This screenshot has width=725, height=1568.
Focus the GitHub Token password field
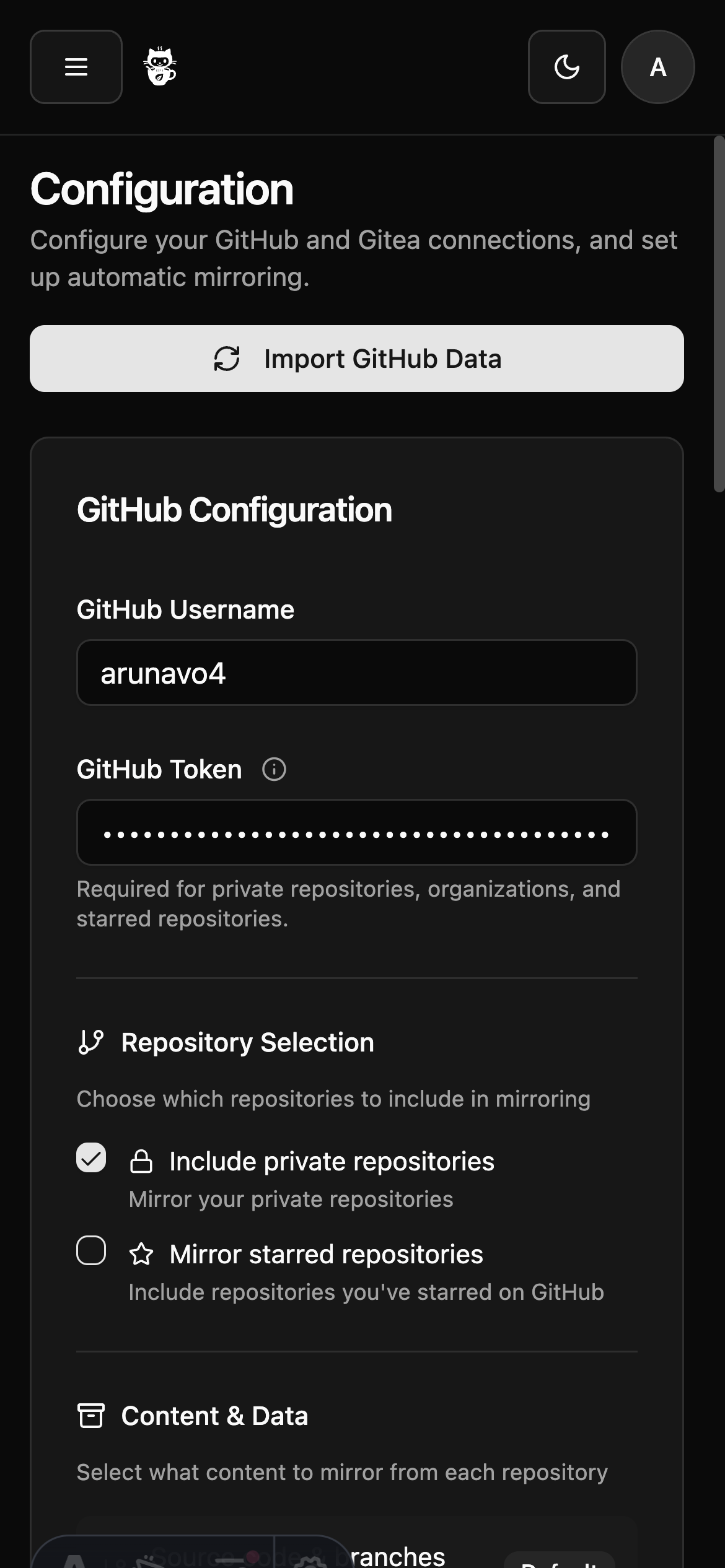point(357,832)
